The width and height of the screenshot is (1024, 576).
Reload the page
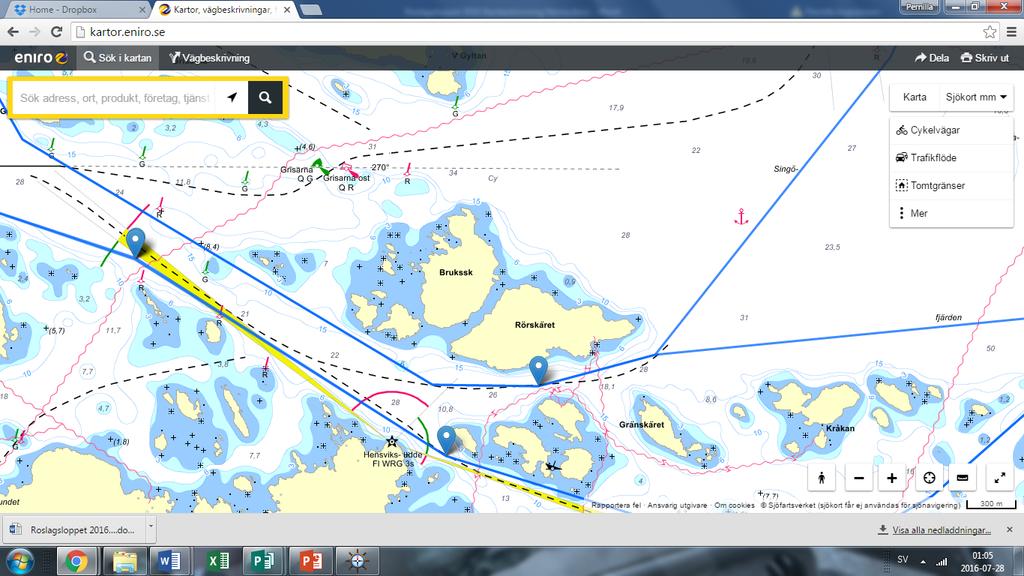[x=57, y=31]
